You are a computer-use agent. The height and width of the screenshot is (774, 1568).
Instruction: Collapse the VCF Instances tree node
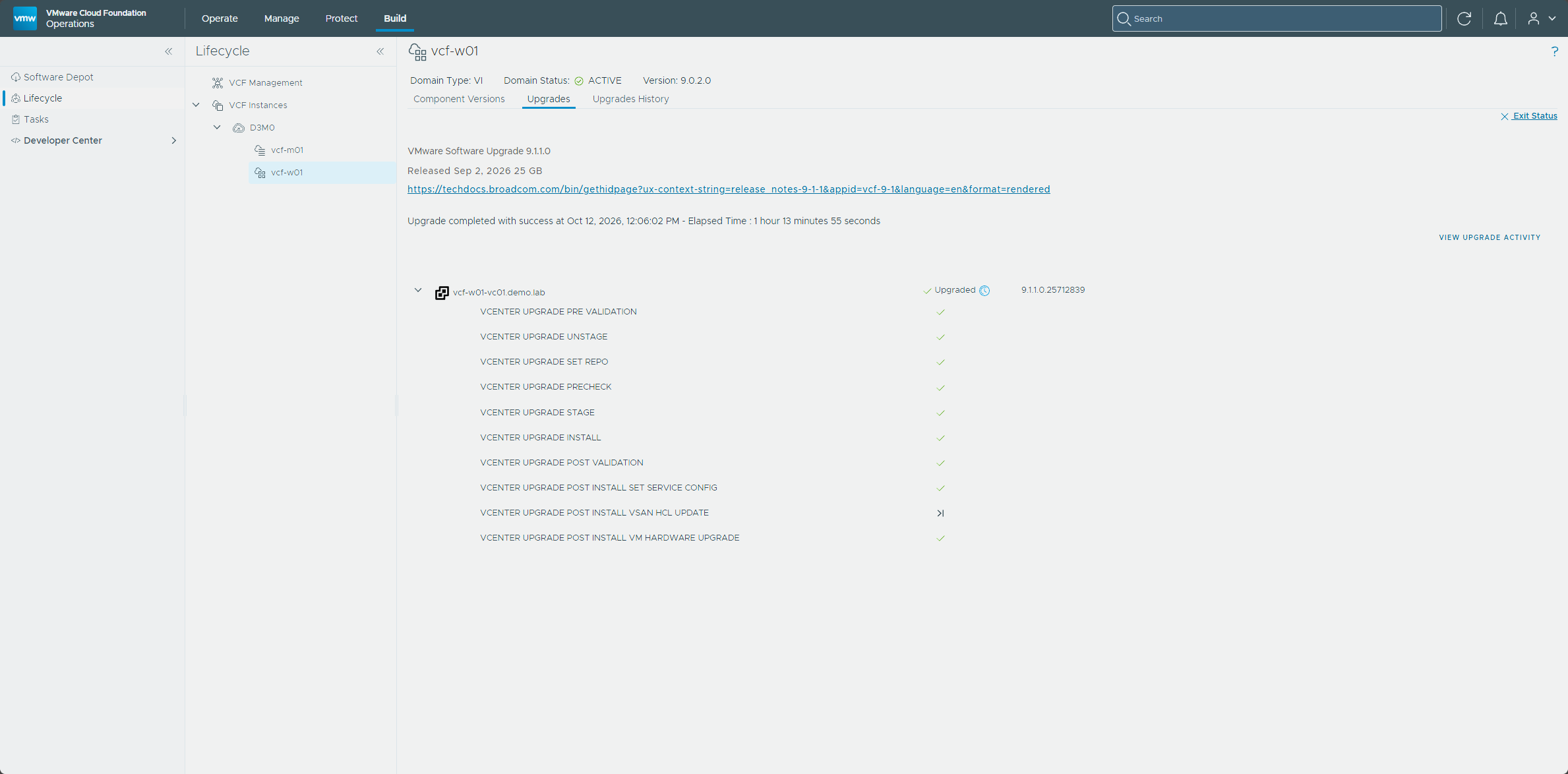click(x=196, y=105)
